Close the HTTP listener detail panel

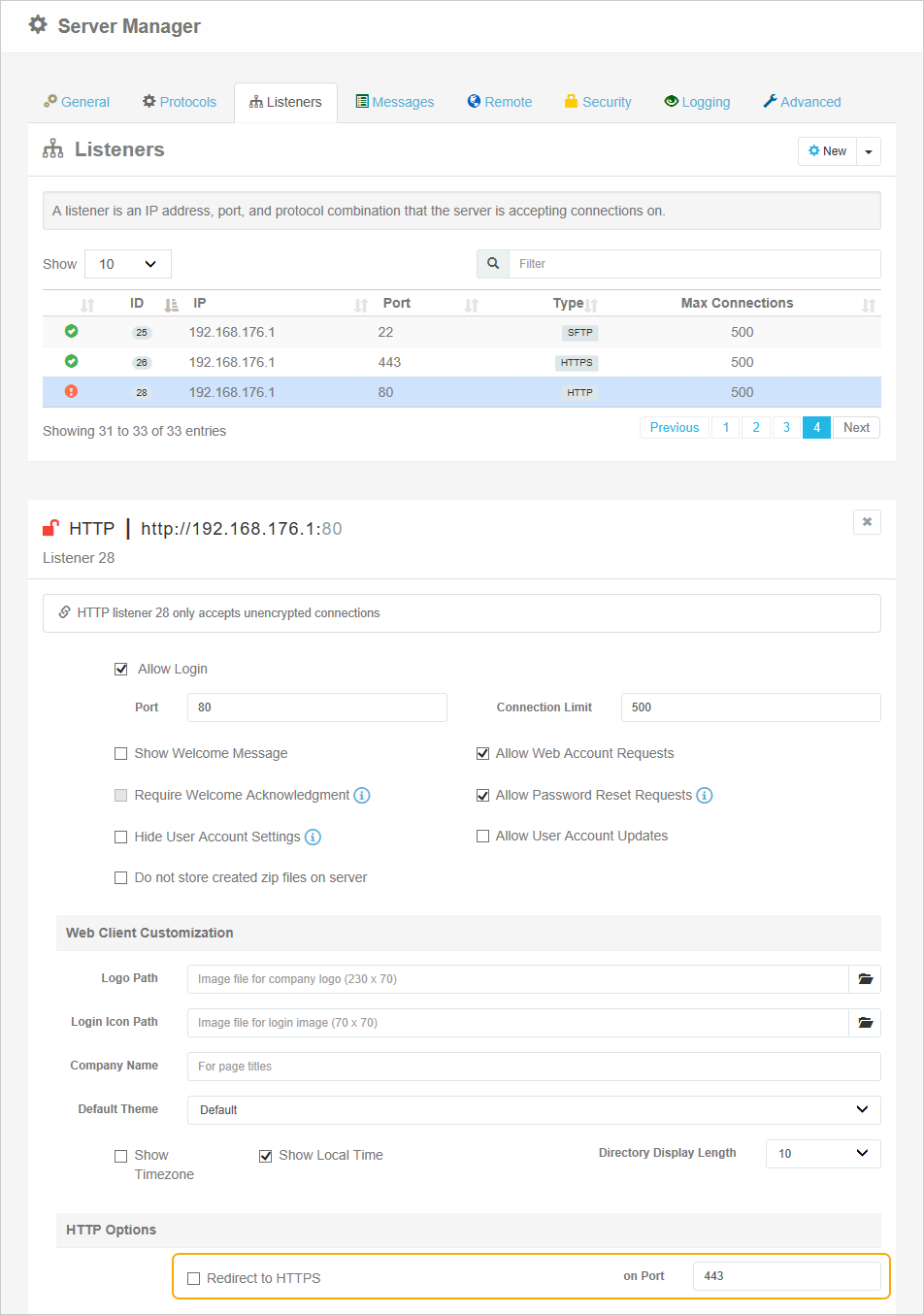pyautogui.click(x=867, y=522)
